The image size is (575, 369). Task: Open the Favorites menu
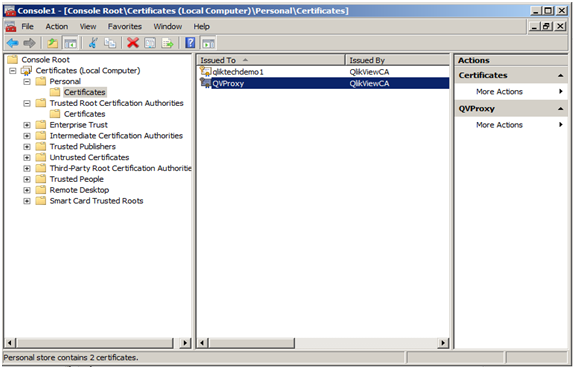(x=125, y=26)
